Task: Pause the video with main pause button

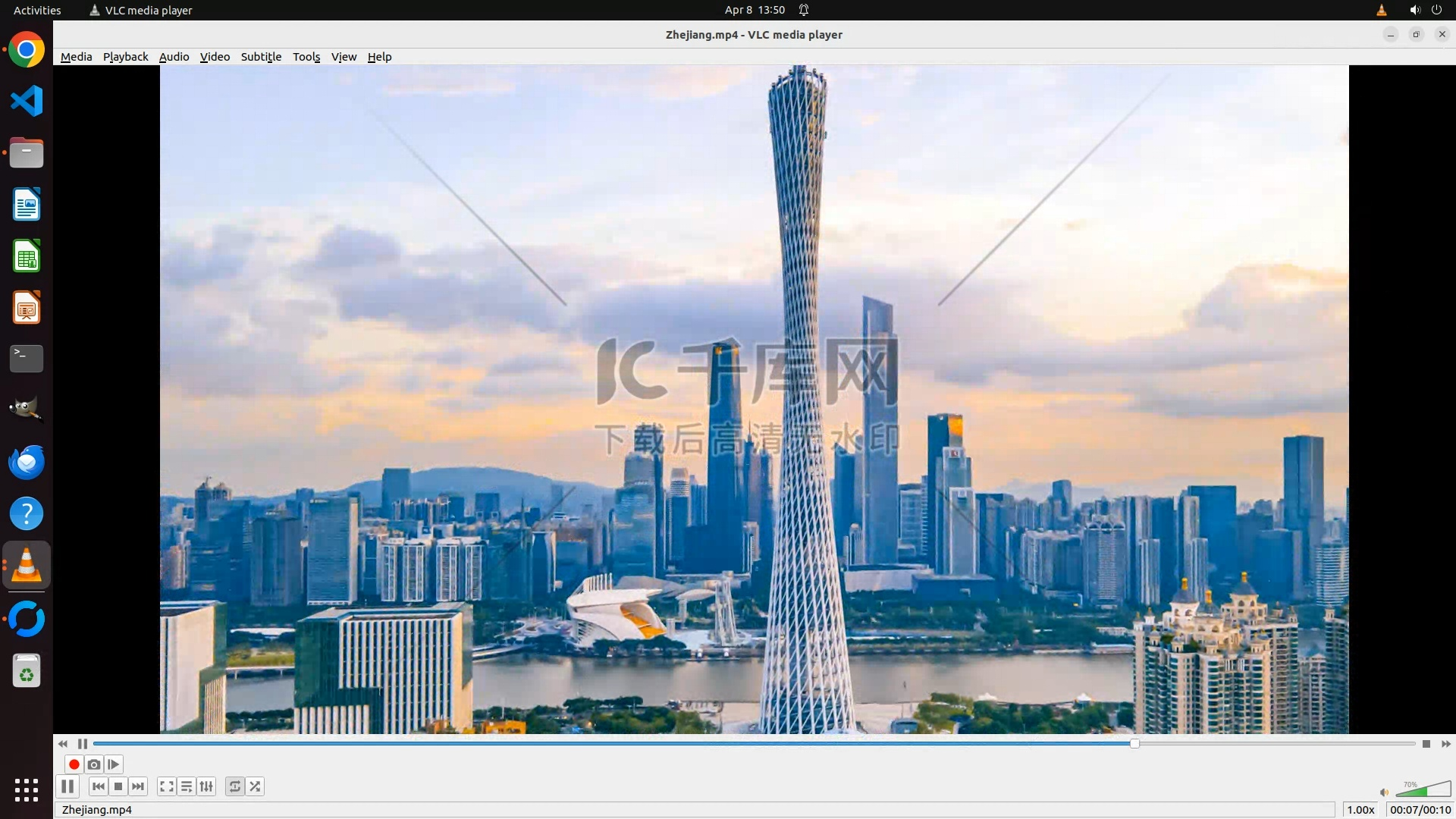Action: coord(67,786)
